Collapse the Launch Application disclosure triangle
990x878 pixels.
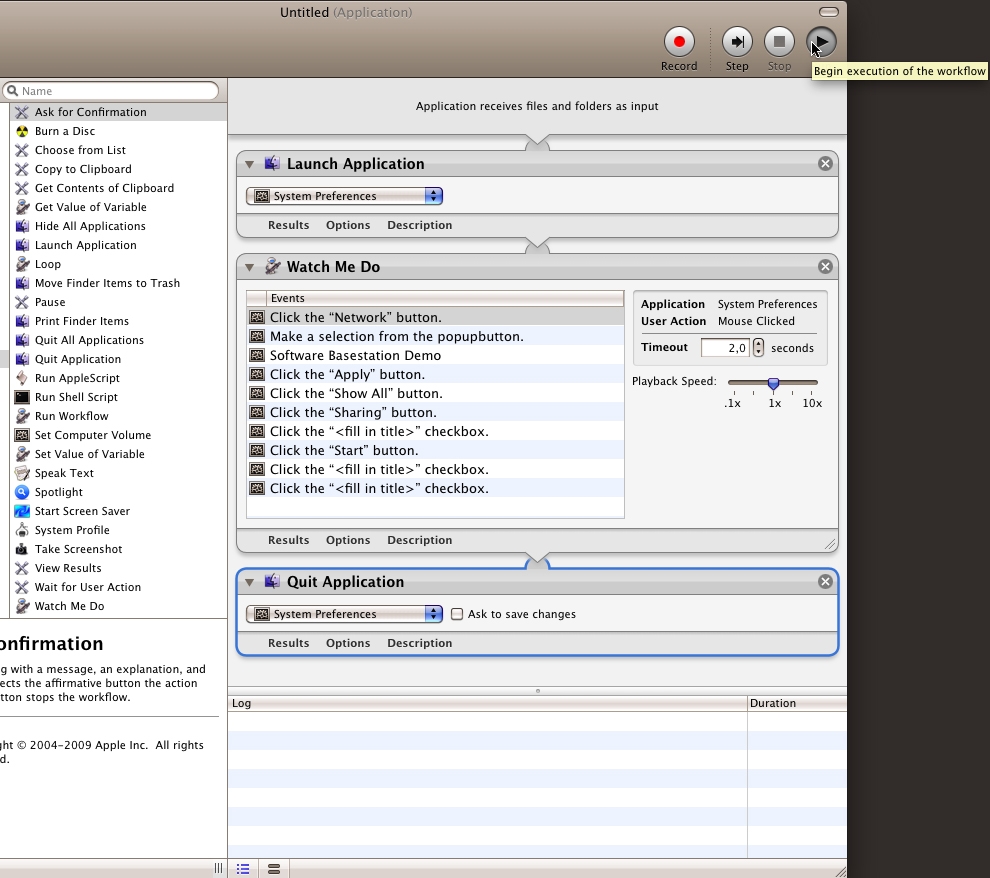pyautogui.click(x=250, y=164)
